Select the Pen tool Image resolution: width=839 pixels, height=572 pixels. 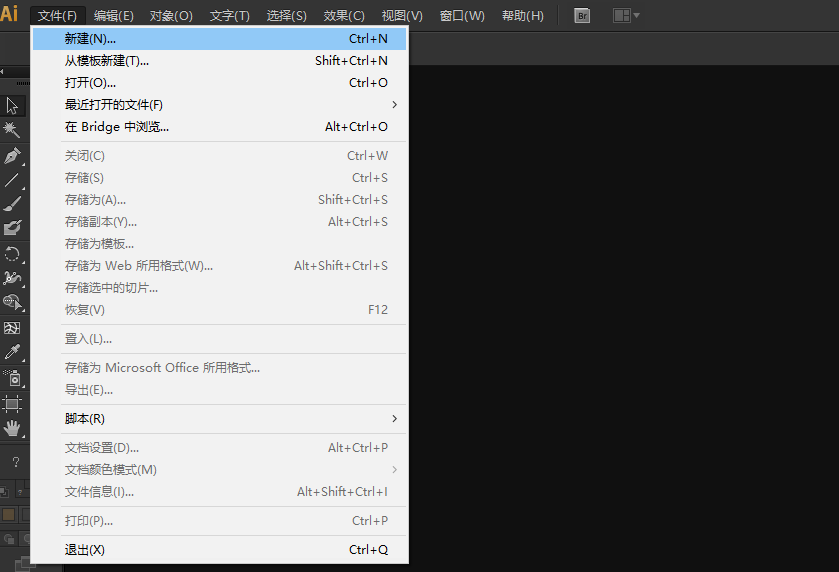(12, 156)
